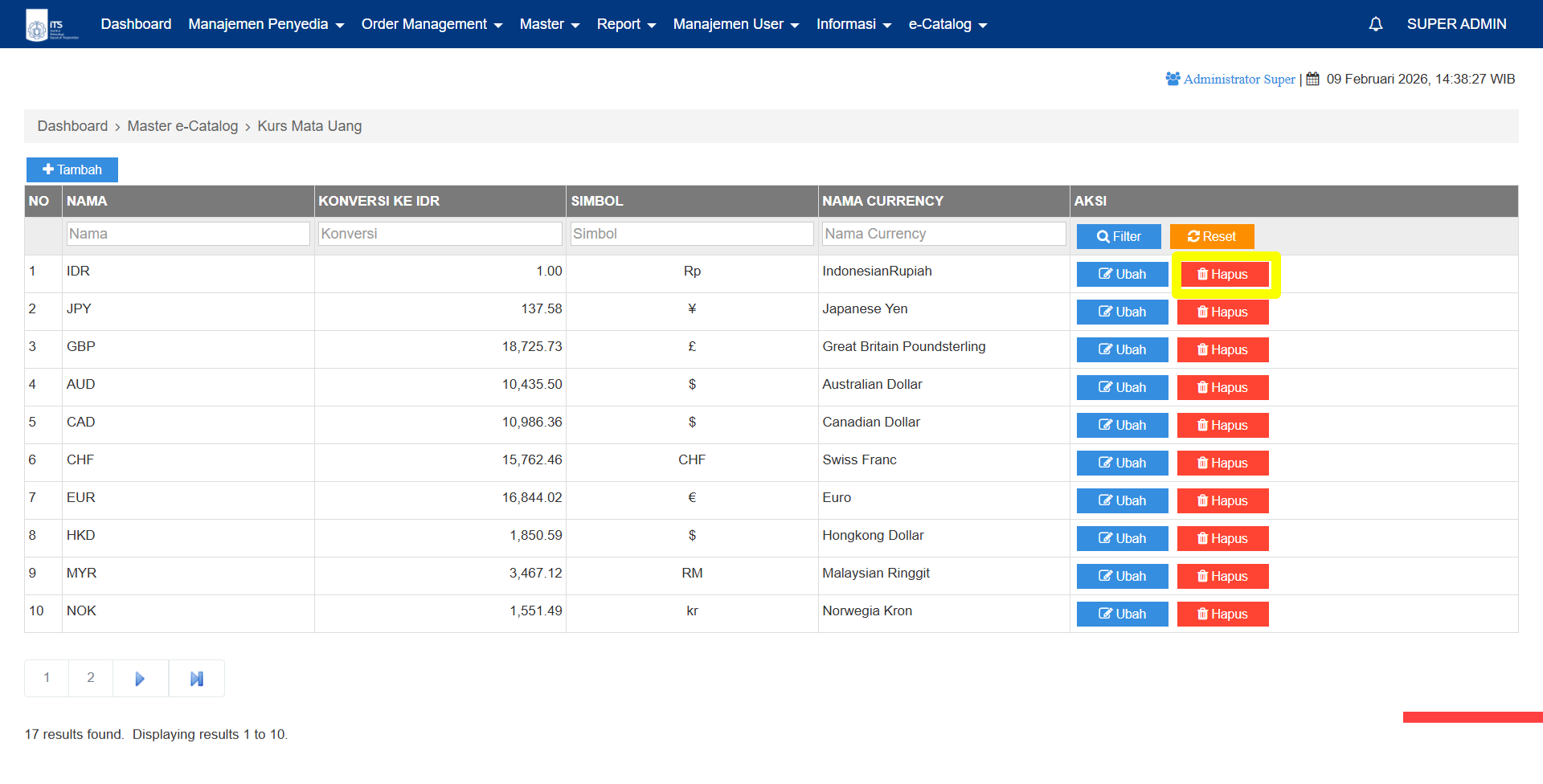This screenshot has height=784, width=1543.
Task: Open Dashboard from top navigation
Action: point(136,24)
